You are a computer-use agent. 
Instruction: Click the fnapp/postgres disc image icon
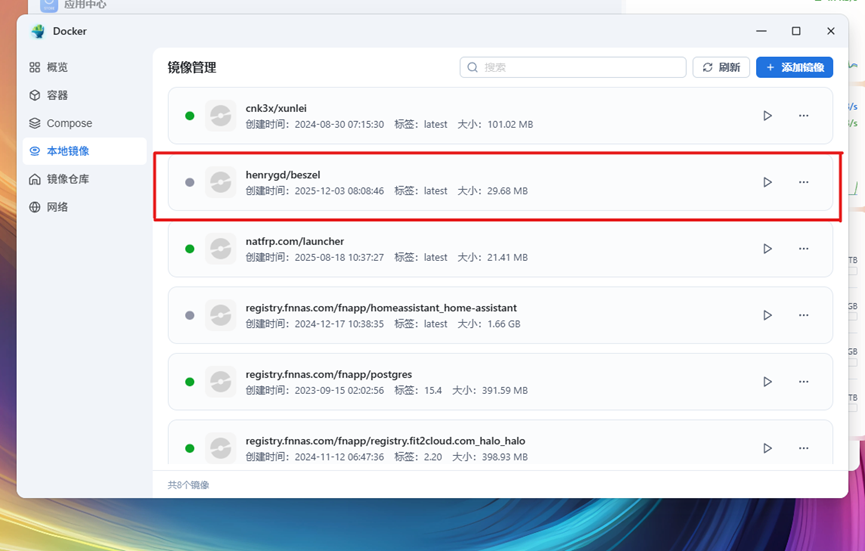click(221, 382)
